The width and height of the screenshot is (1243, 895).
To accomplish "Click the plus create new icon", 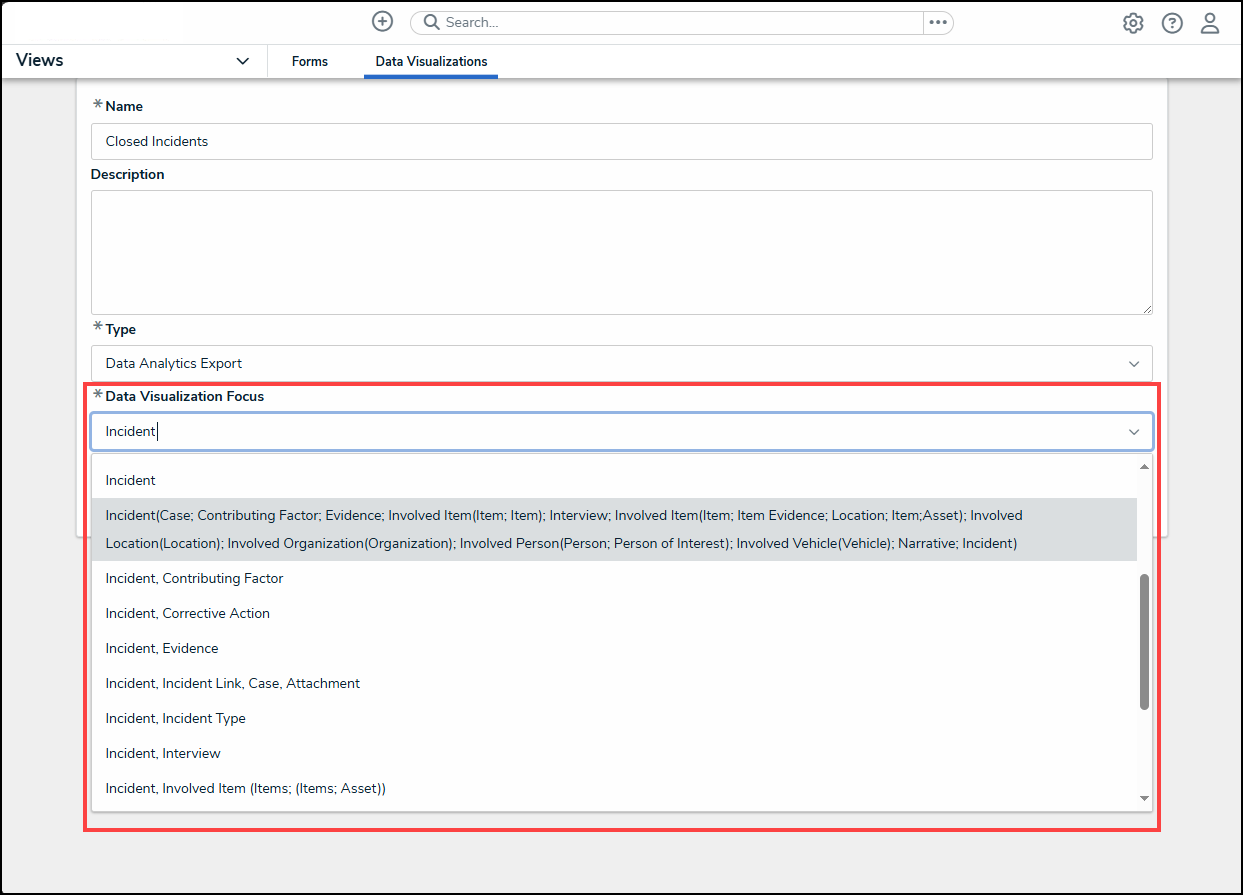I will [382, 22].
